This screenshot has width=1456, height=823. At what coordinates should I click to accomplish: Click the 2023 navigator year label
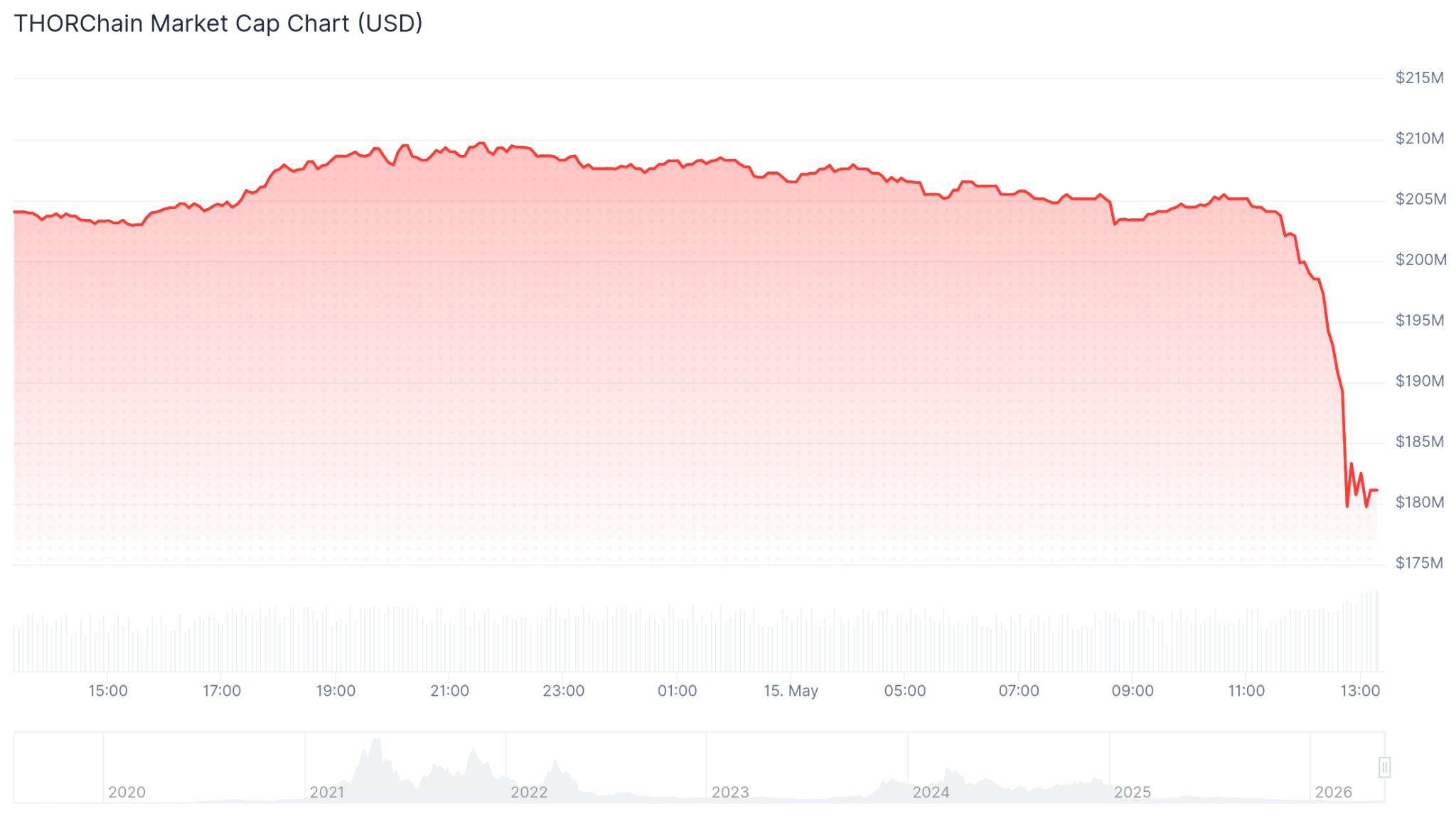[x=730, y=792]
